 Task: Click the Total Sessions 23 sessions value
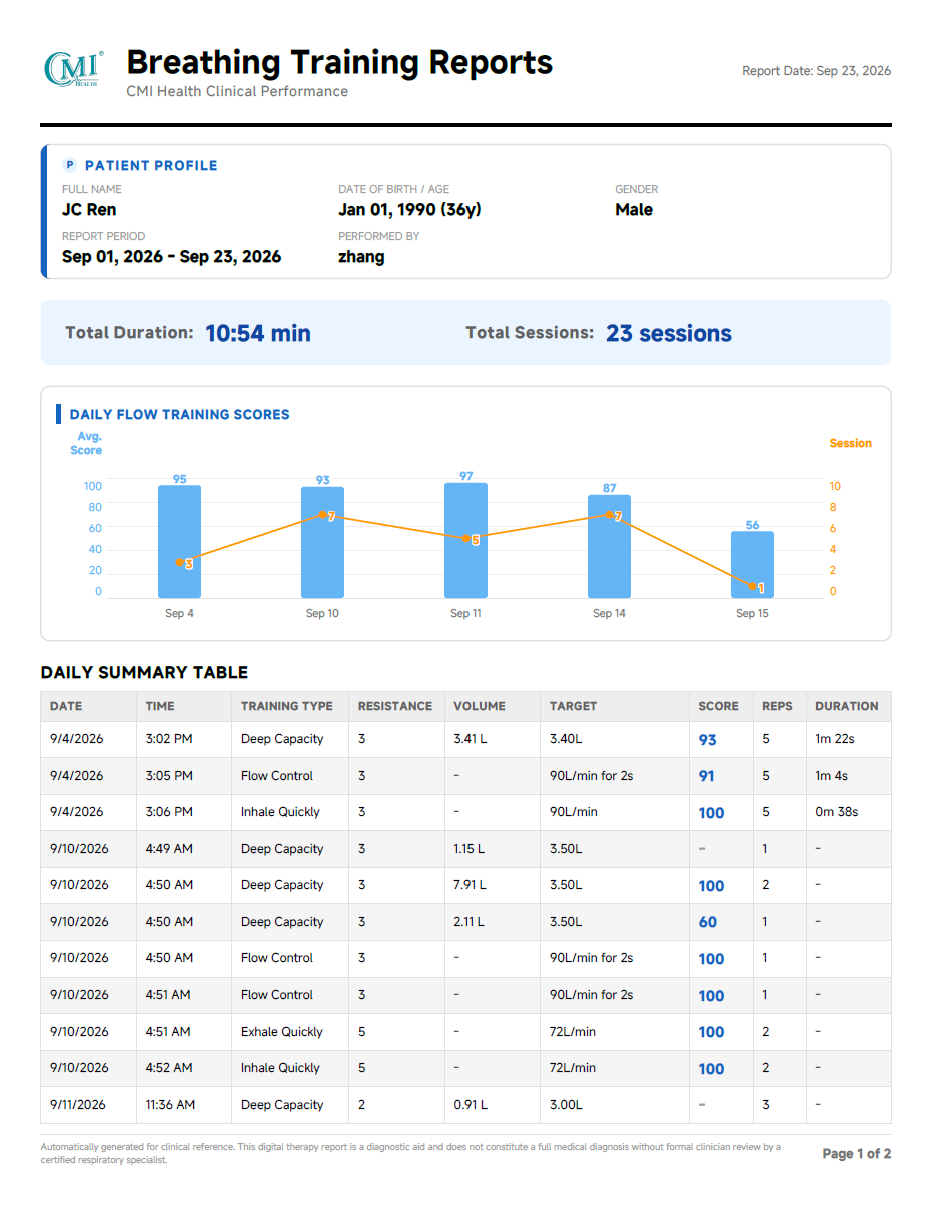[x=669, y=333]
